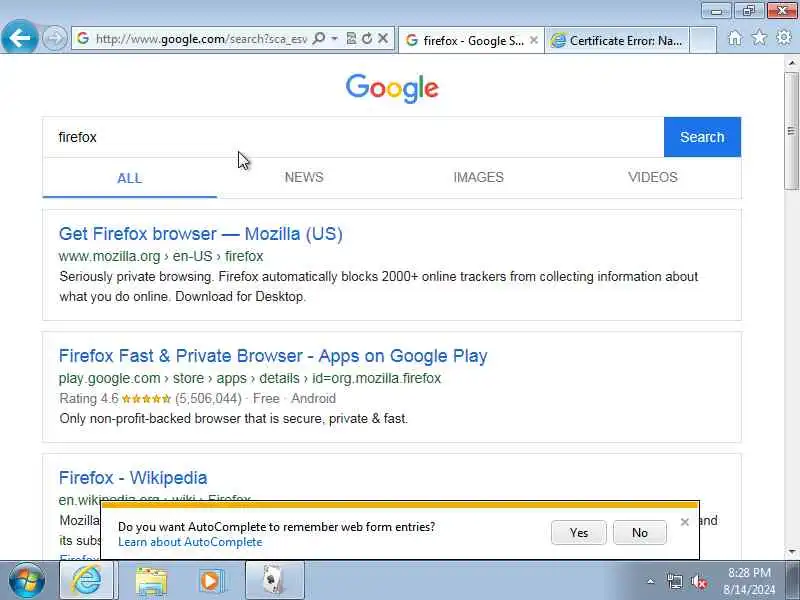This screenshot has height=600, width=800.
Task: Select the IMAGES results tab
Action: click(x=479, y=177)
